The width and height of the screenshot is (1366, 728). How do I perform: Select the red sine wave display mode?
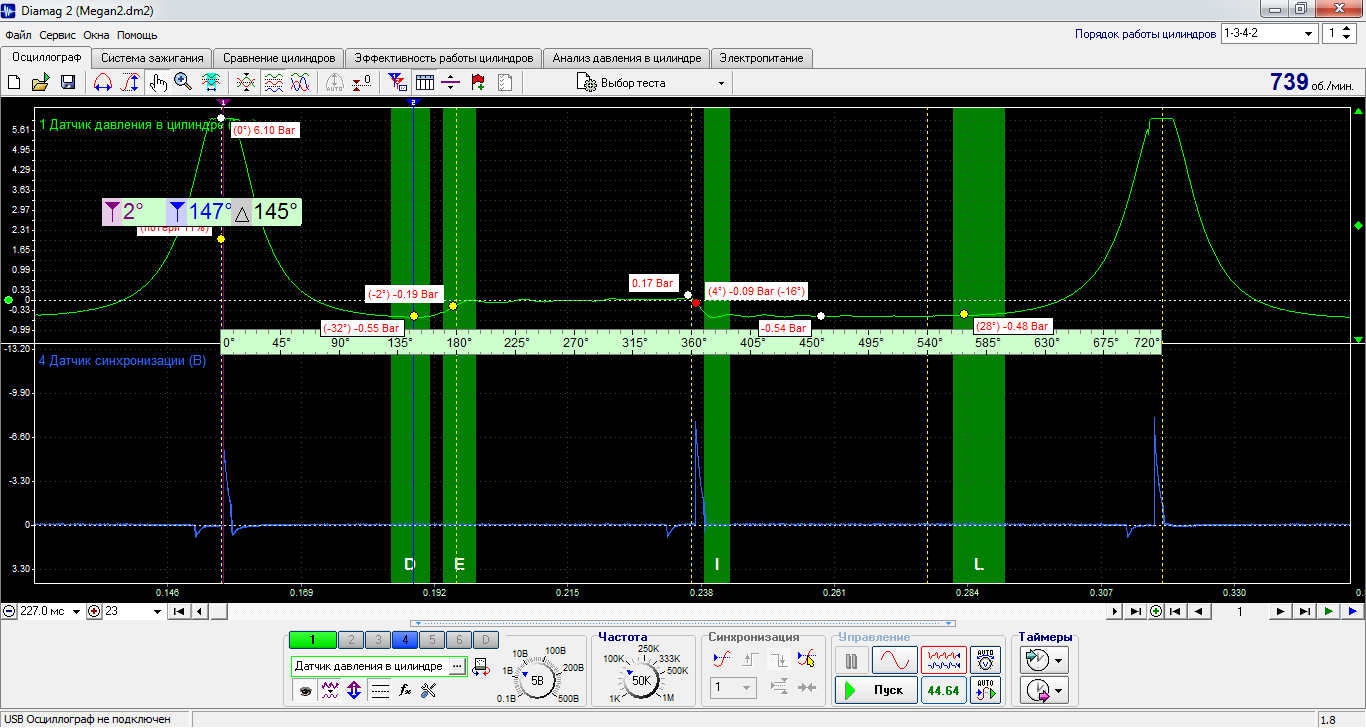pos(894,660)
